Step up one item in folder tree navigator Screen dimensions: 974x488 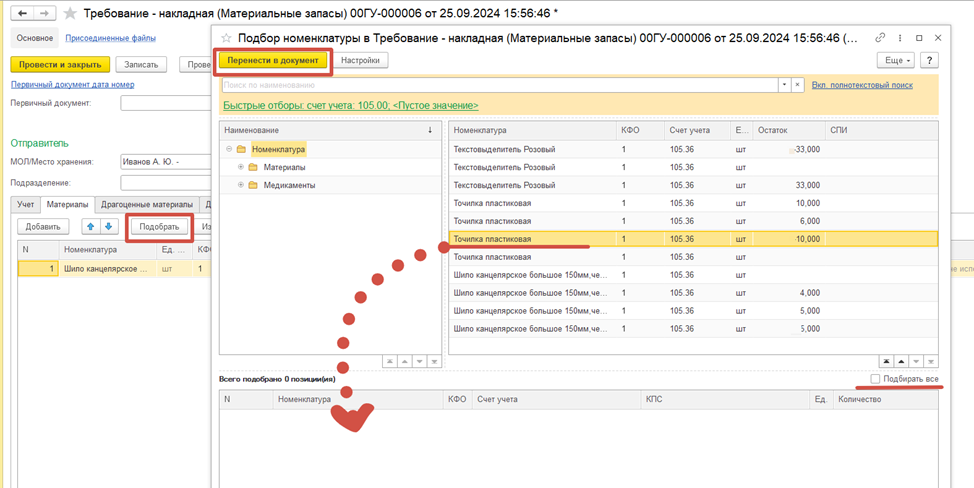point(404,361)
